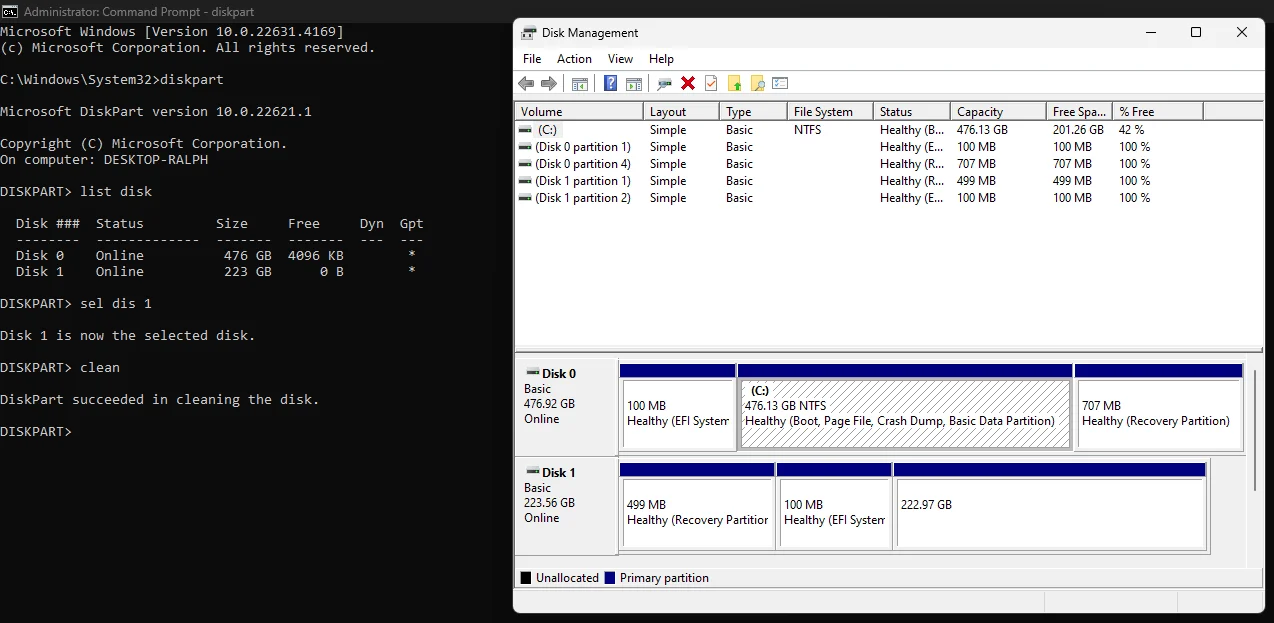Click the Connect/Refresh disk toolbar icon
The width and height of the screenshot is (1274, 623).
664,84
